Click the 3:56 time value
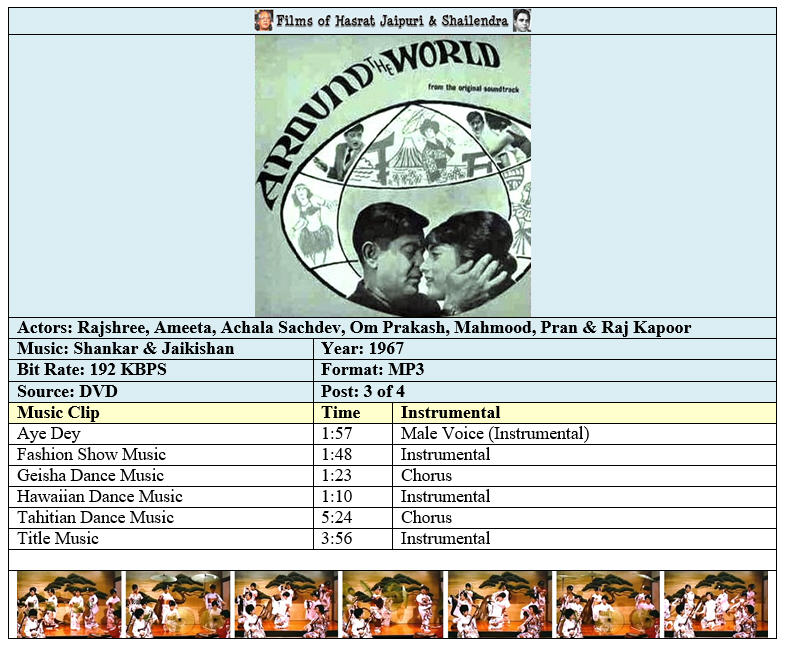Screen dimensions: 786x647 337,539
